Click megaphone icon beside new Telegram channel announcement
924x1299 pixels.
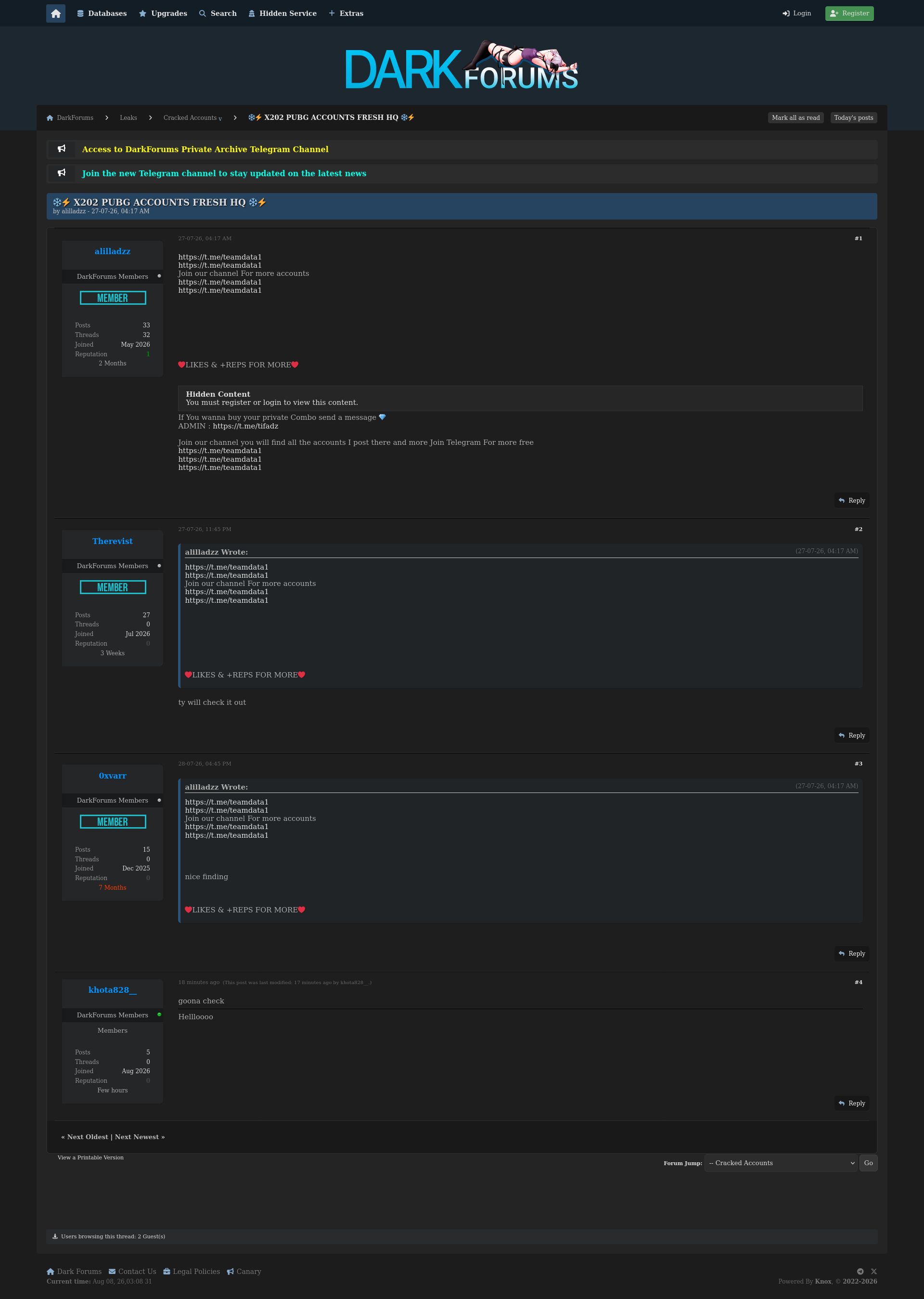tap(62, 173)
